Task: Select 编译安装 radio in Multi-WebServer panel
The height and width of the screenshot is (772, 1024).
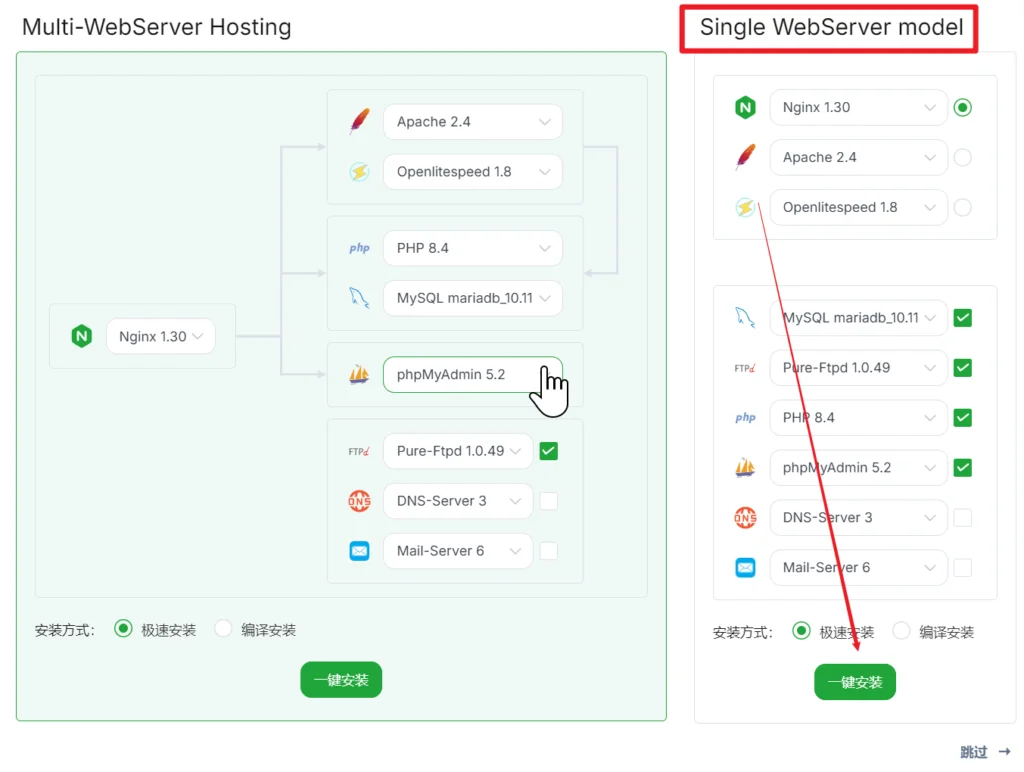Action: pos(223,629)
